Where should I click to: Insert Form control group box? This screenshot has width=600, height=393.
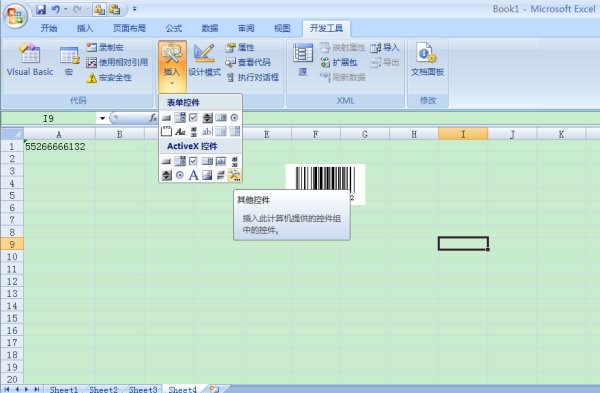click(x=166, y=132)
